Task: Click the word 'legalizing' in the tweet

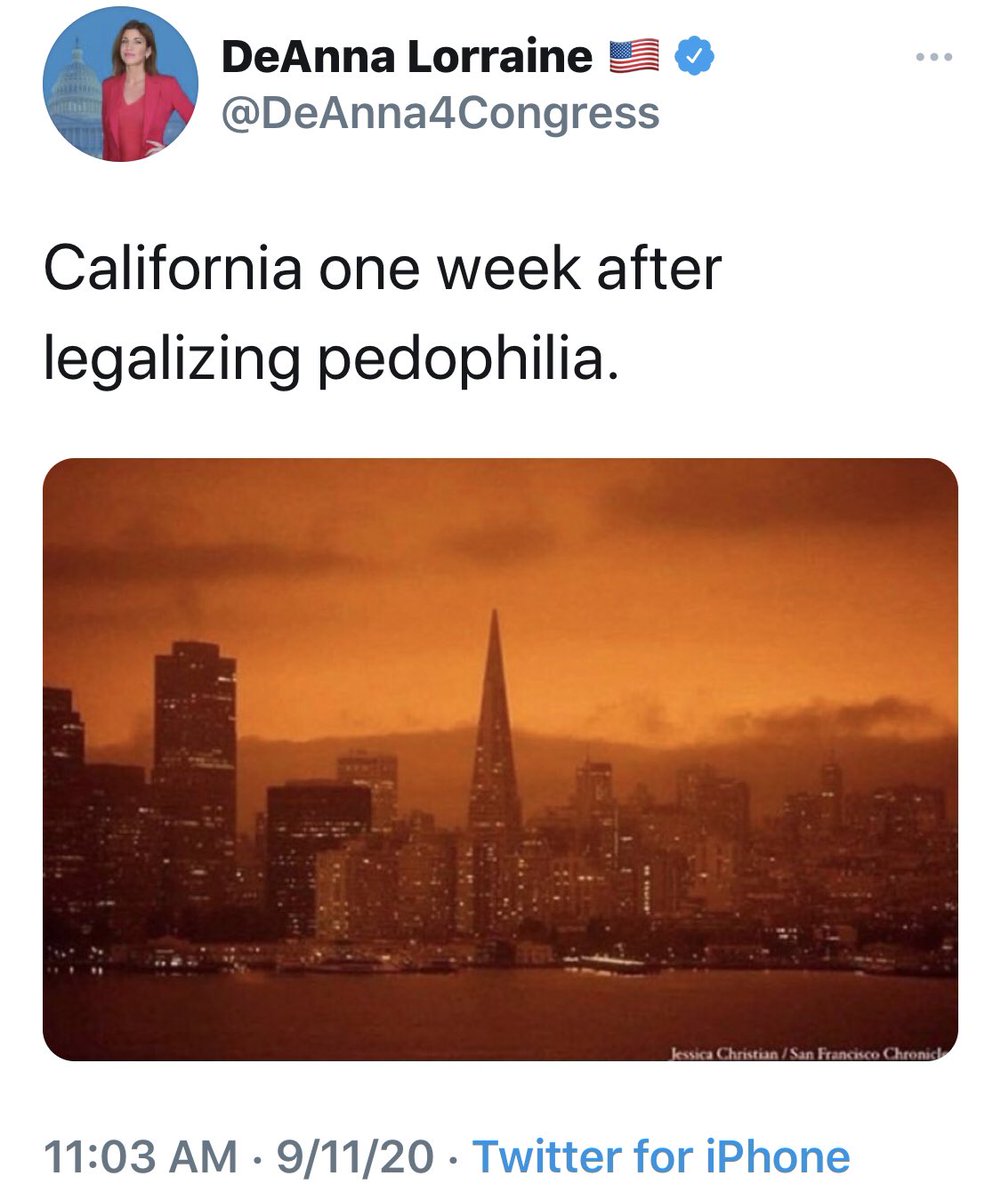Action: (171, 361)
